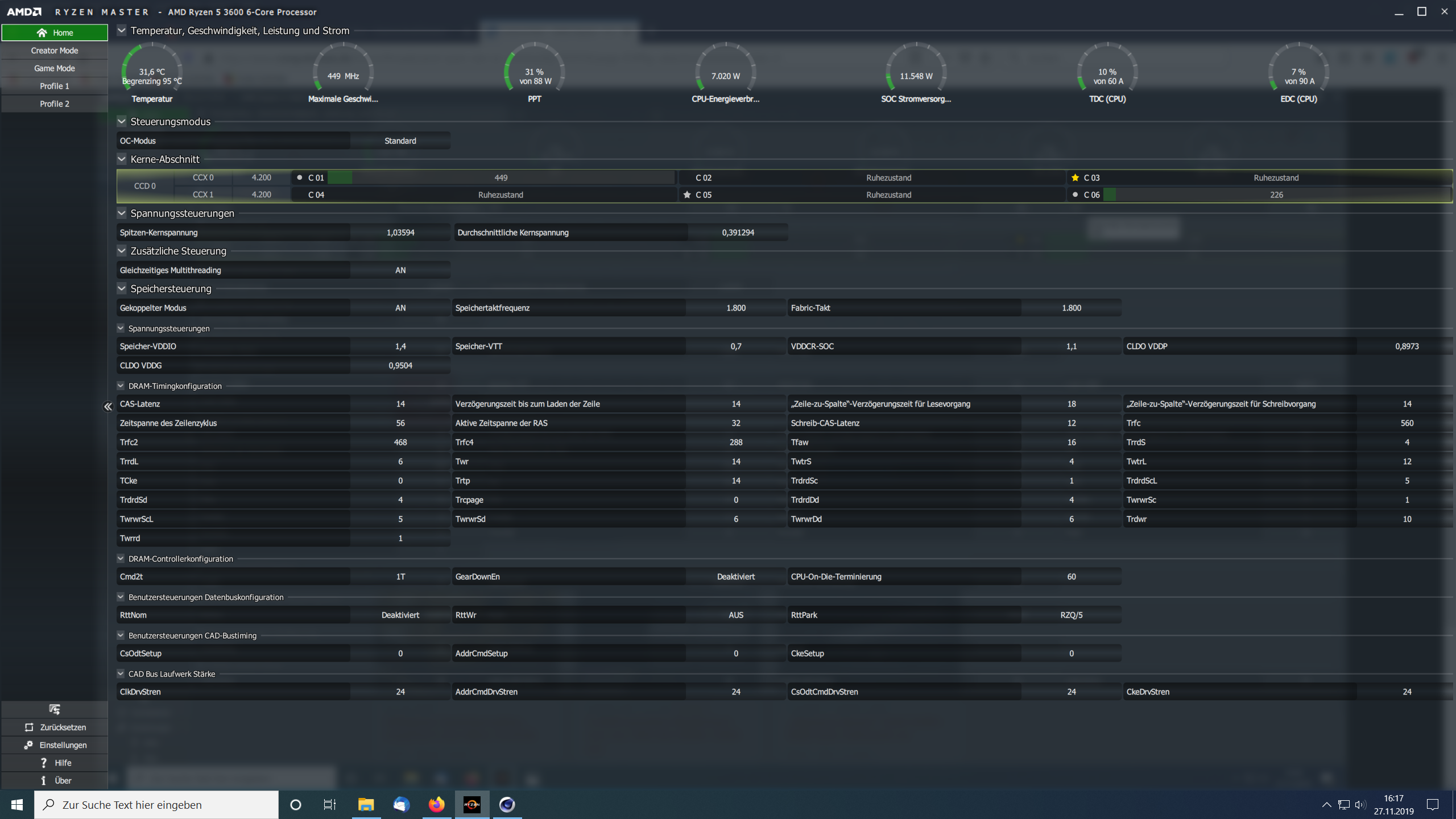Collapse the Steuerungsmodus section

122,121
